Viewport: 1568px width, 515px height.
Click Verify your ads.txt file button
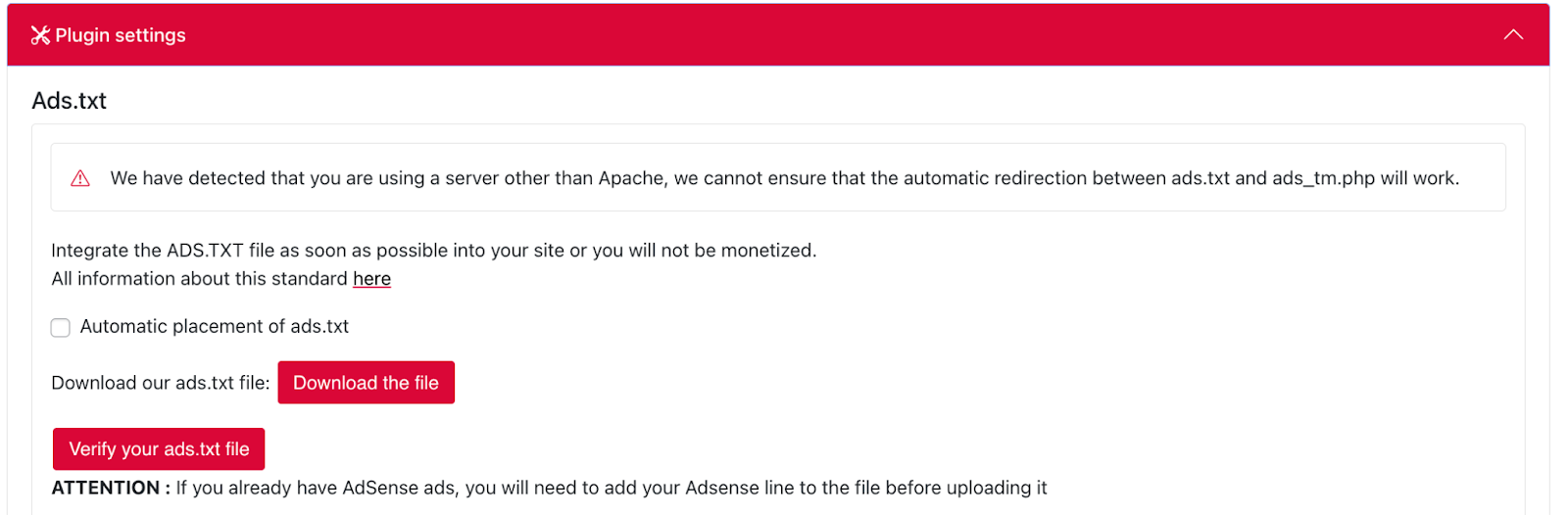159,449
